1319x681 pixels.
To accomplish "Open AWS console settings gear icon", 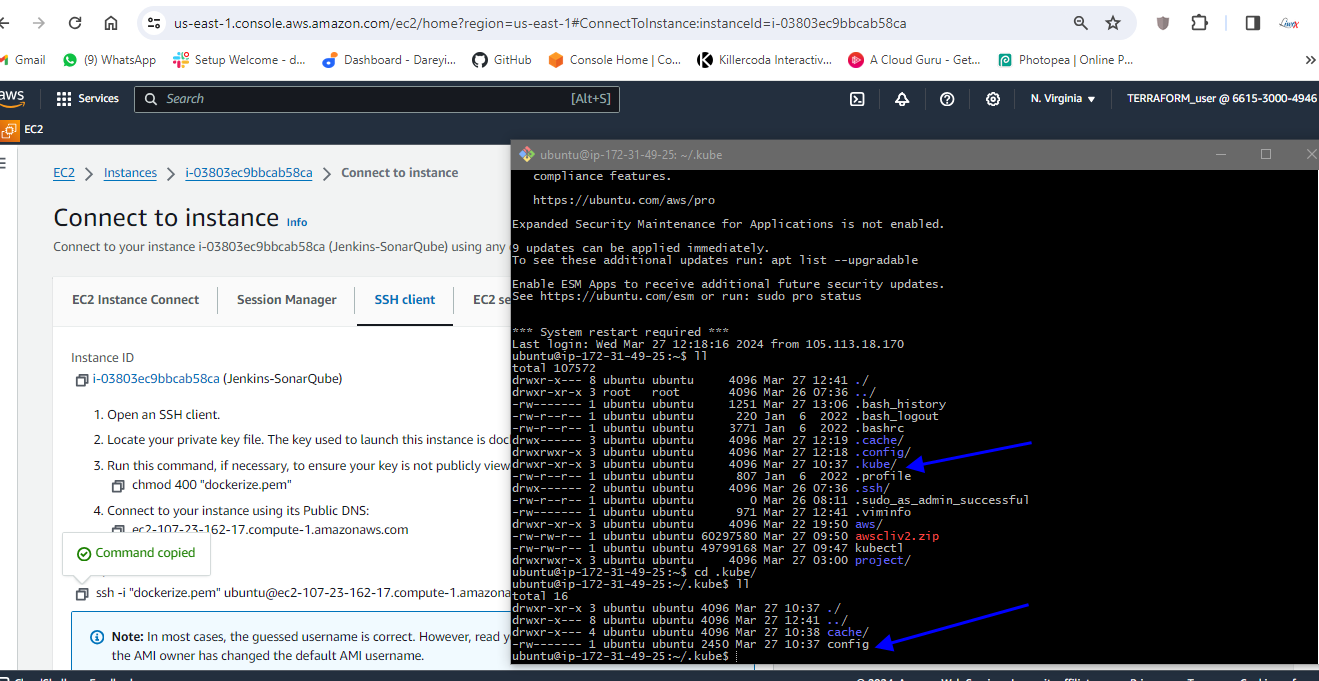I will (x=992, y=99).
